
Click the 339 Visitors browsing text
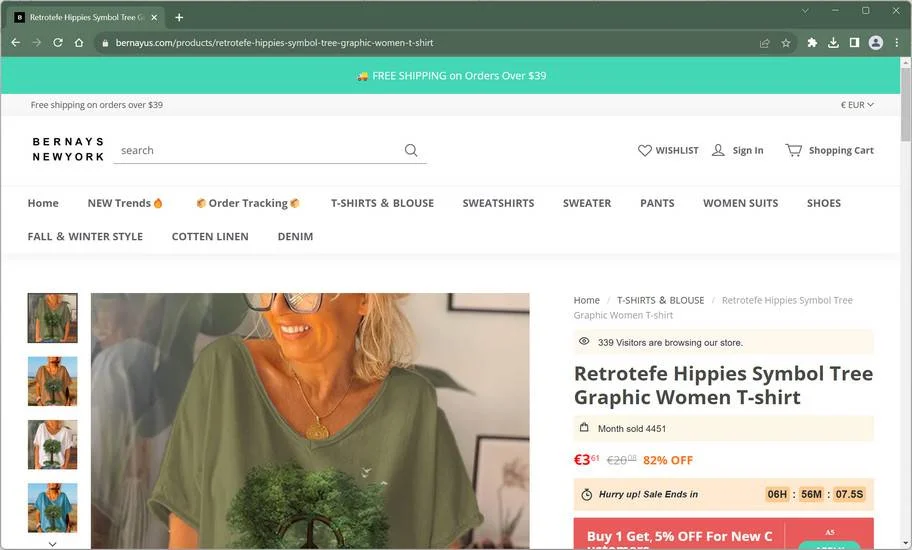670,342
